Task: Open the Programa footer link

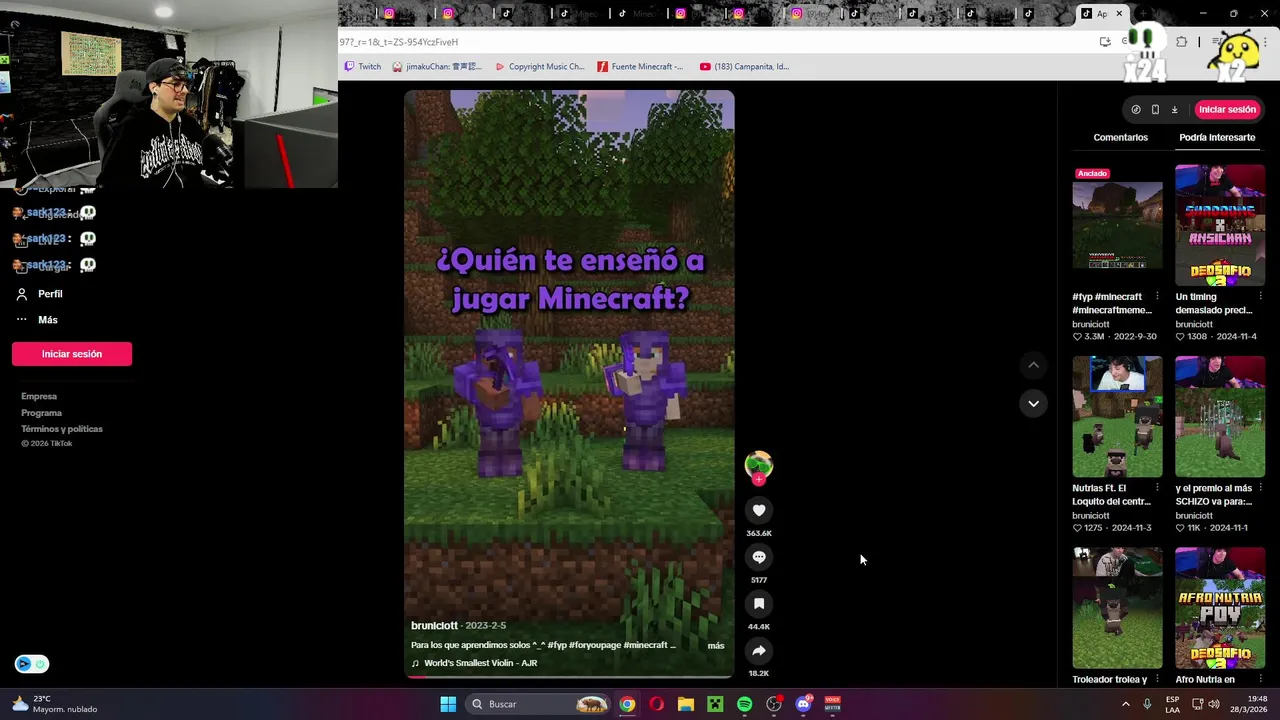Action: 41,413
